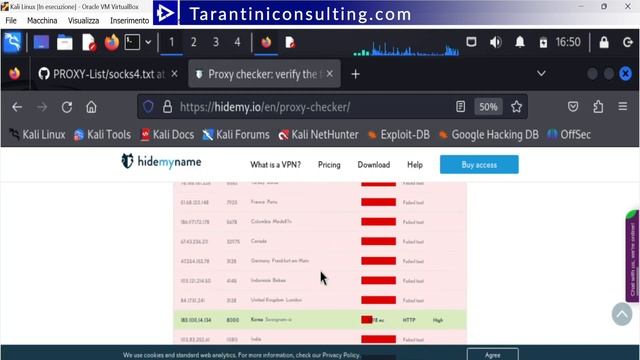Click the scroll-to-top arrow button
The height and width of the screenshot is (360, 640).
pos(622,314)
